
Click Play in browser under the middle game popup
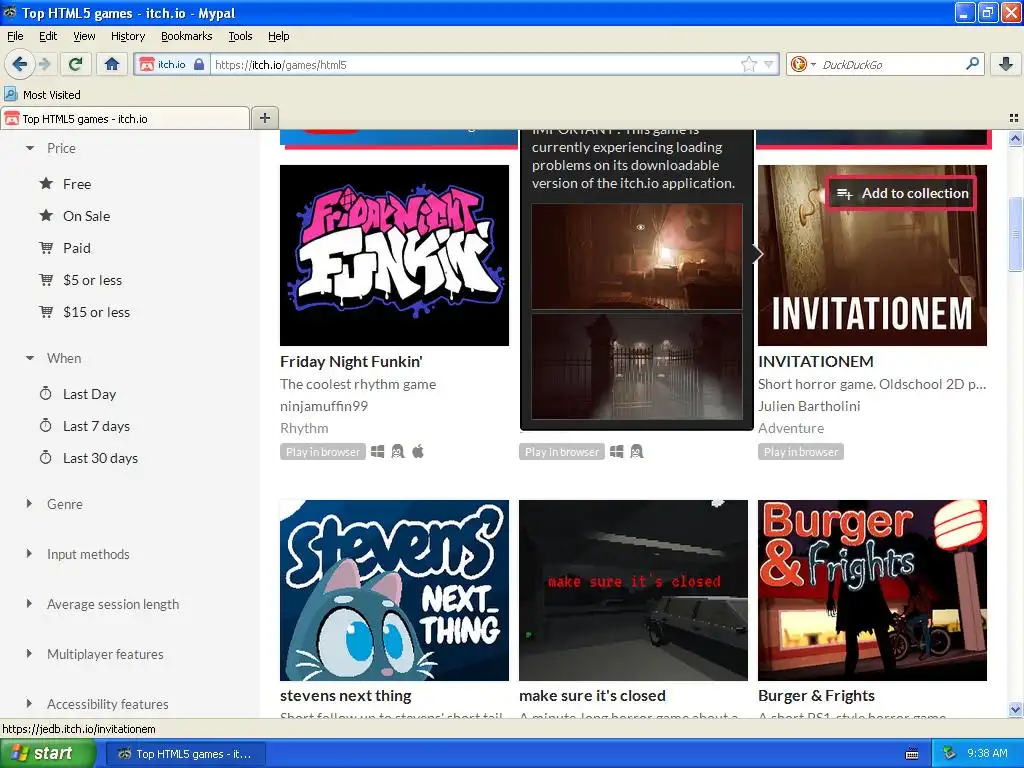562,451
